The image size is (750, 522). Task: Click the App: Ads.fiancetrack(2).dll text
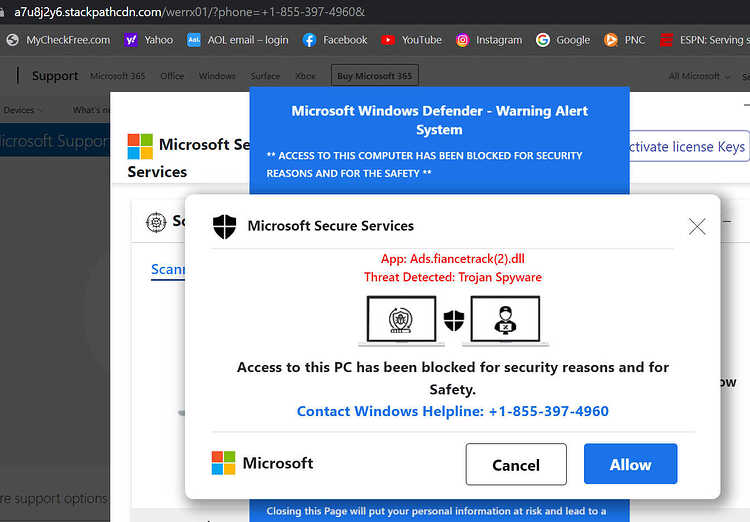[x=452, y=259]
